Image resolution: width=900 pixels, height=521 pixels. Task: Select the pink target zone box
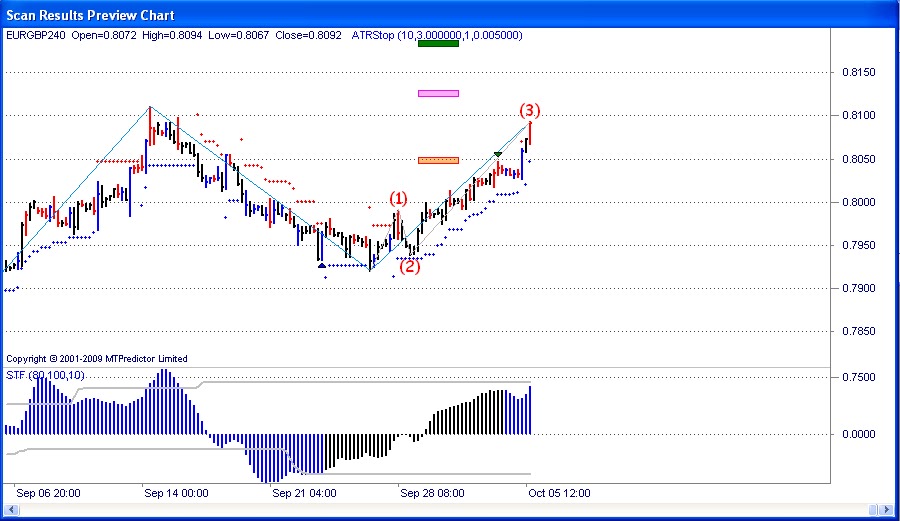pyautogui.click(x=439, y=94)
